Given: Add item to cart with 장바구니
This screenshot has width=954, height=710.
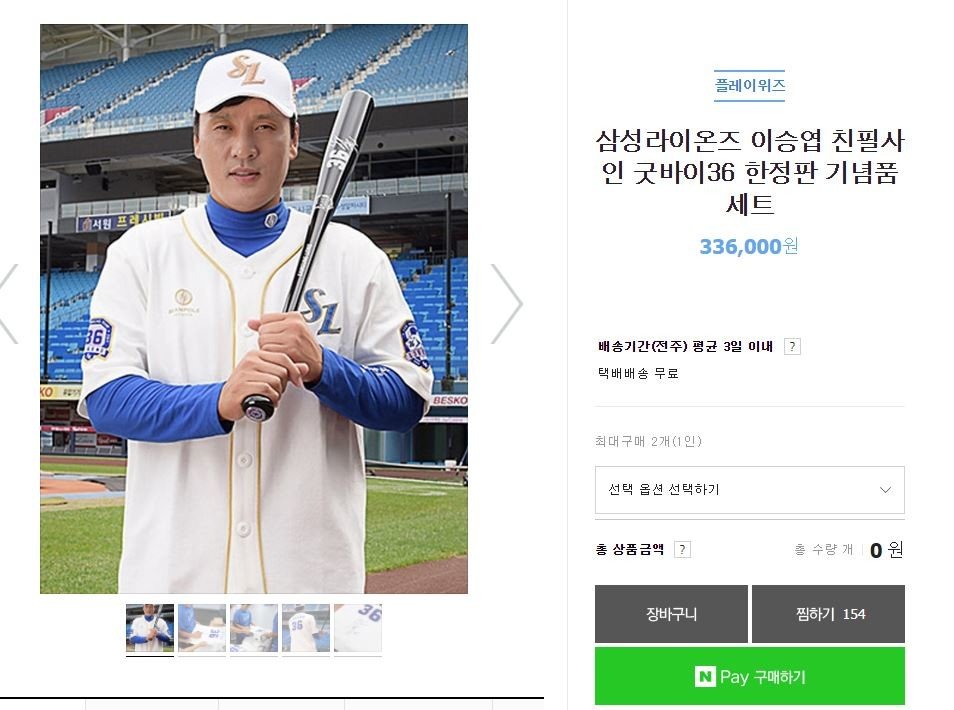Looking at the screenshot, I should pos(671,614).
